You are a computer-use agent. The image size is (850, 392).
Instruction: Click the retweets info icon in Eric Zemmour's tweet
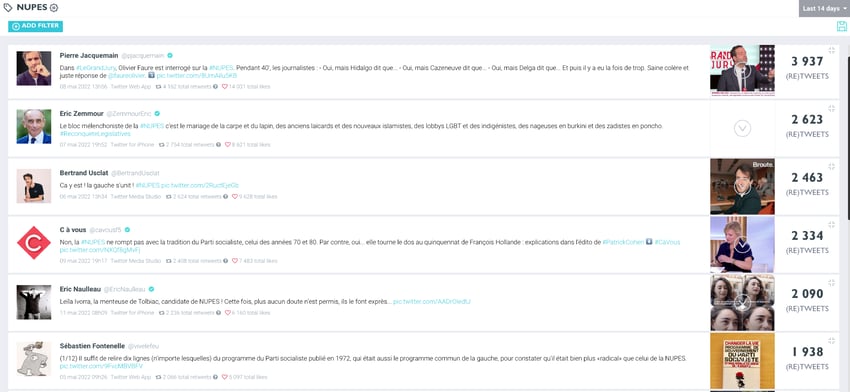tap(218, 145)
